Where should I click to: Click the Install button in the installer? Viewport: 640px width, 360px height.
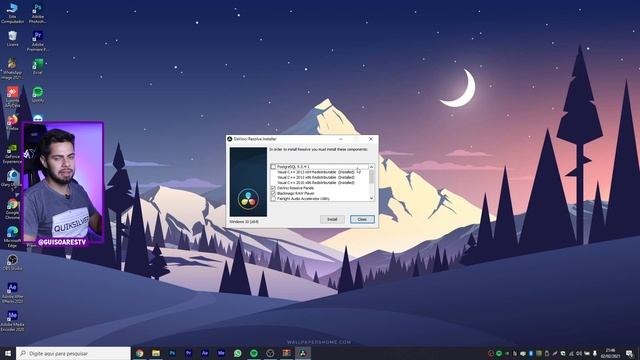(332, 220)
